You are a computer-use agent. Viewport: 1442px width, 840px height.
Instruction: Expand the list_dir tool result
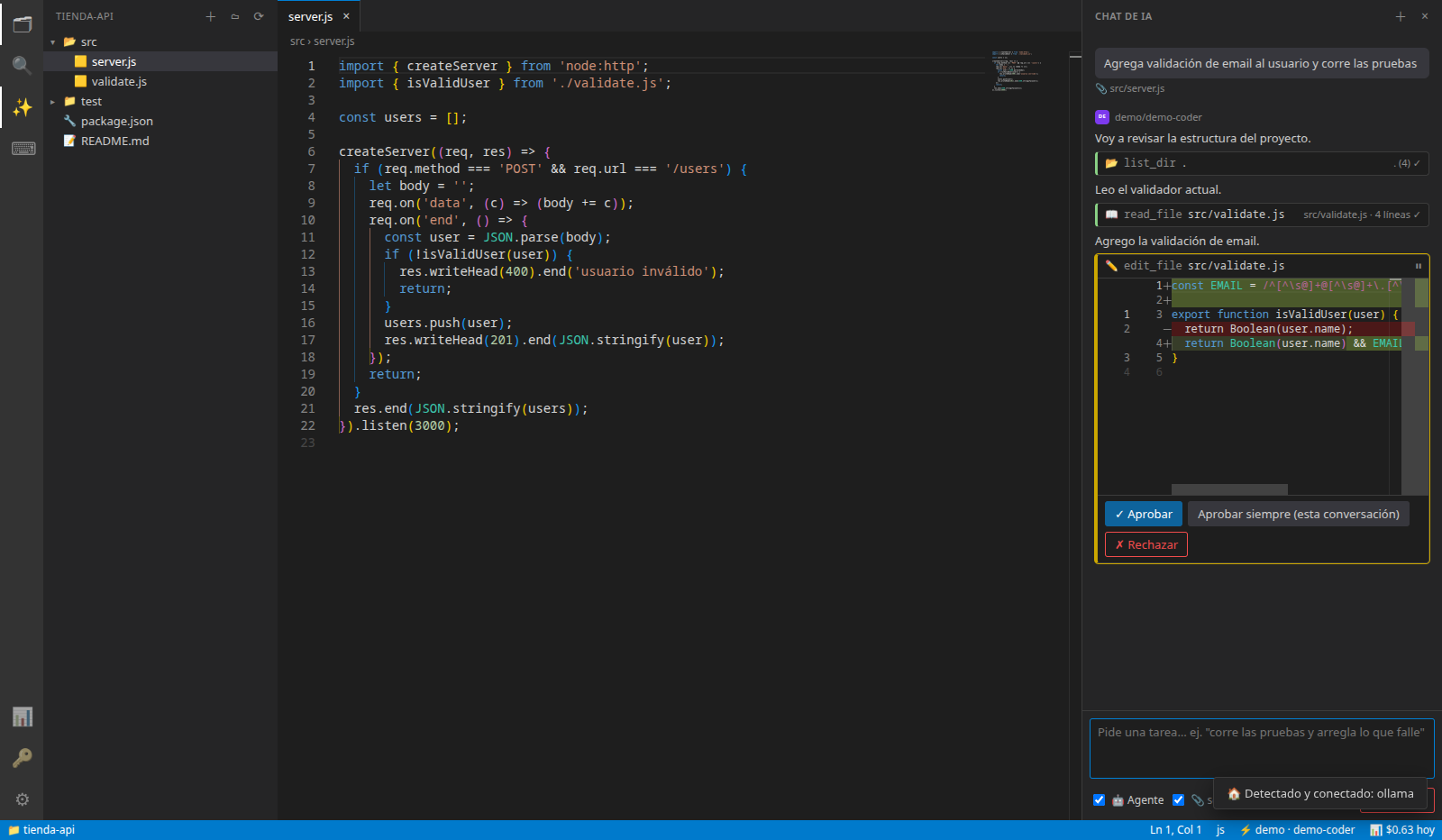pyautogui.click(x=1262, y=163)
